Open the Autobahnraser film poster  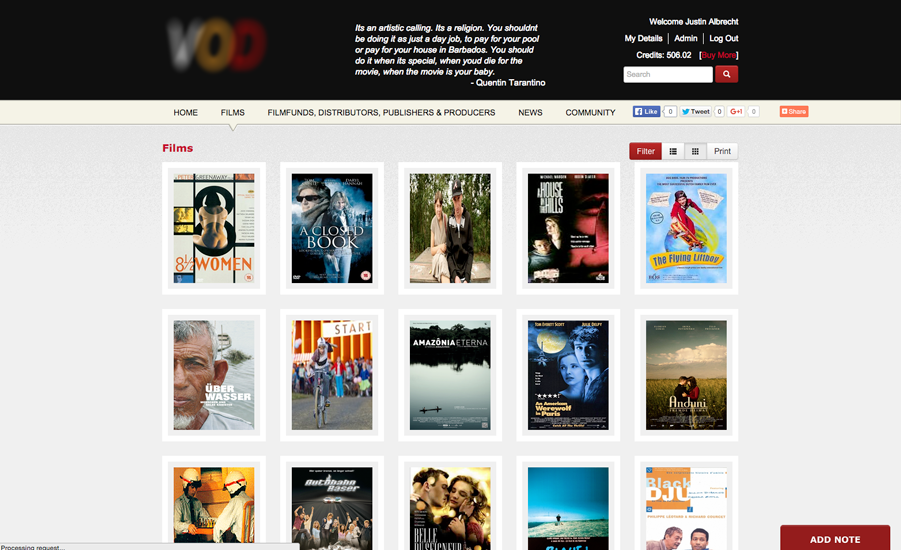[332, 508]
